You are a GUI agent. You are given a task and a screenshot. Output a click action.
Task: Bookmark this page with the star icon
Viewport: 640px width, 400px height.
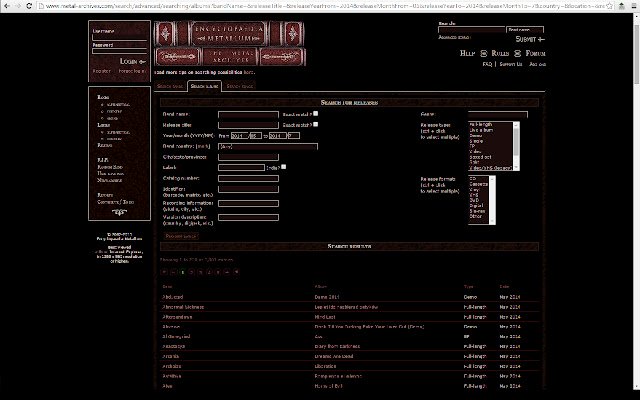(609, 6)
